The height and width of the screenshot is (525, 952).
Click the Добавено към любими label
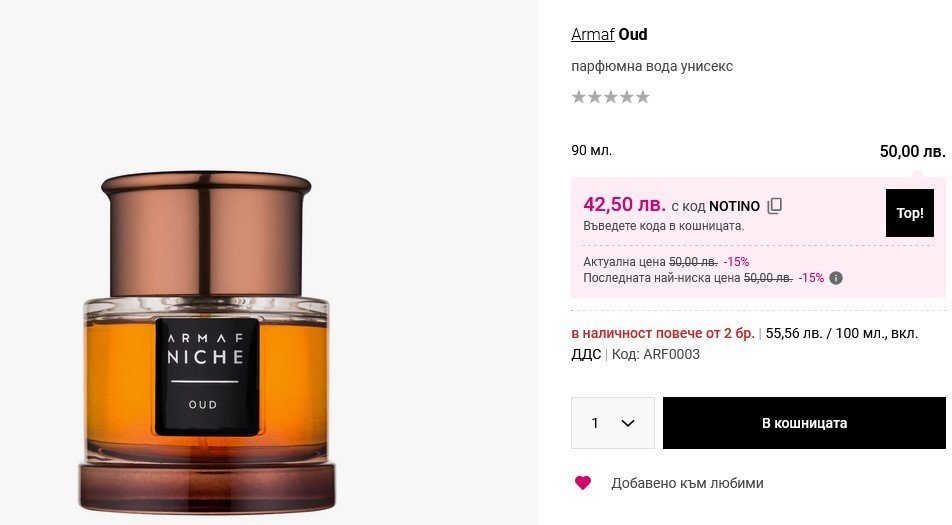point(687,483)
